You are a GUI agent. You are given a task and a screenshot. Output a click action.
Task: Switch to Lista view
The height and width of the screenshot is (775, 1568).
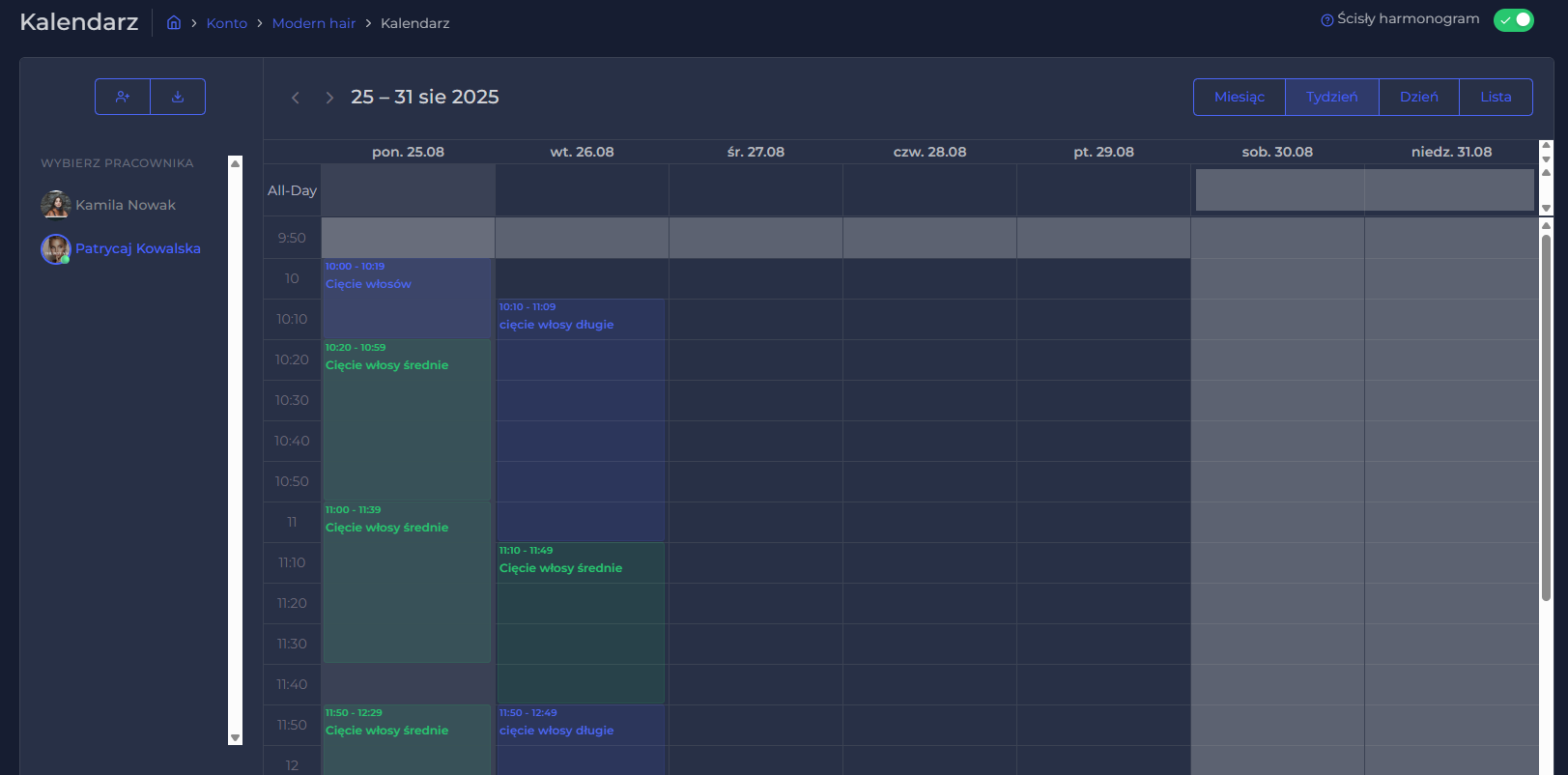coord(1496,97)
